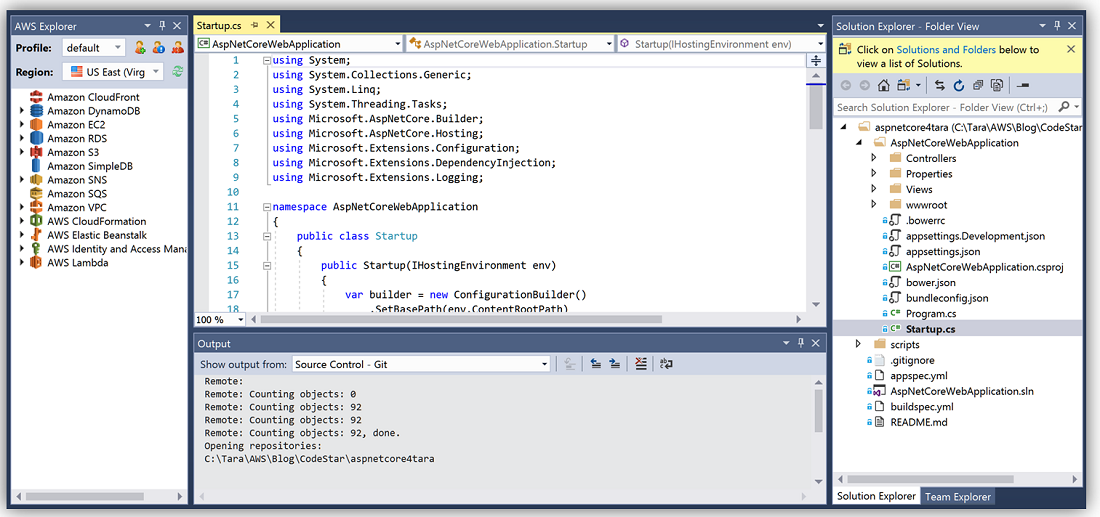Switch to the Team Explorer tab

point(957,496)
